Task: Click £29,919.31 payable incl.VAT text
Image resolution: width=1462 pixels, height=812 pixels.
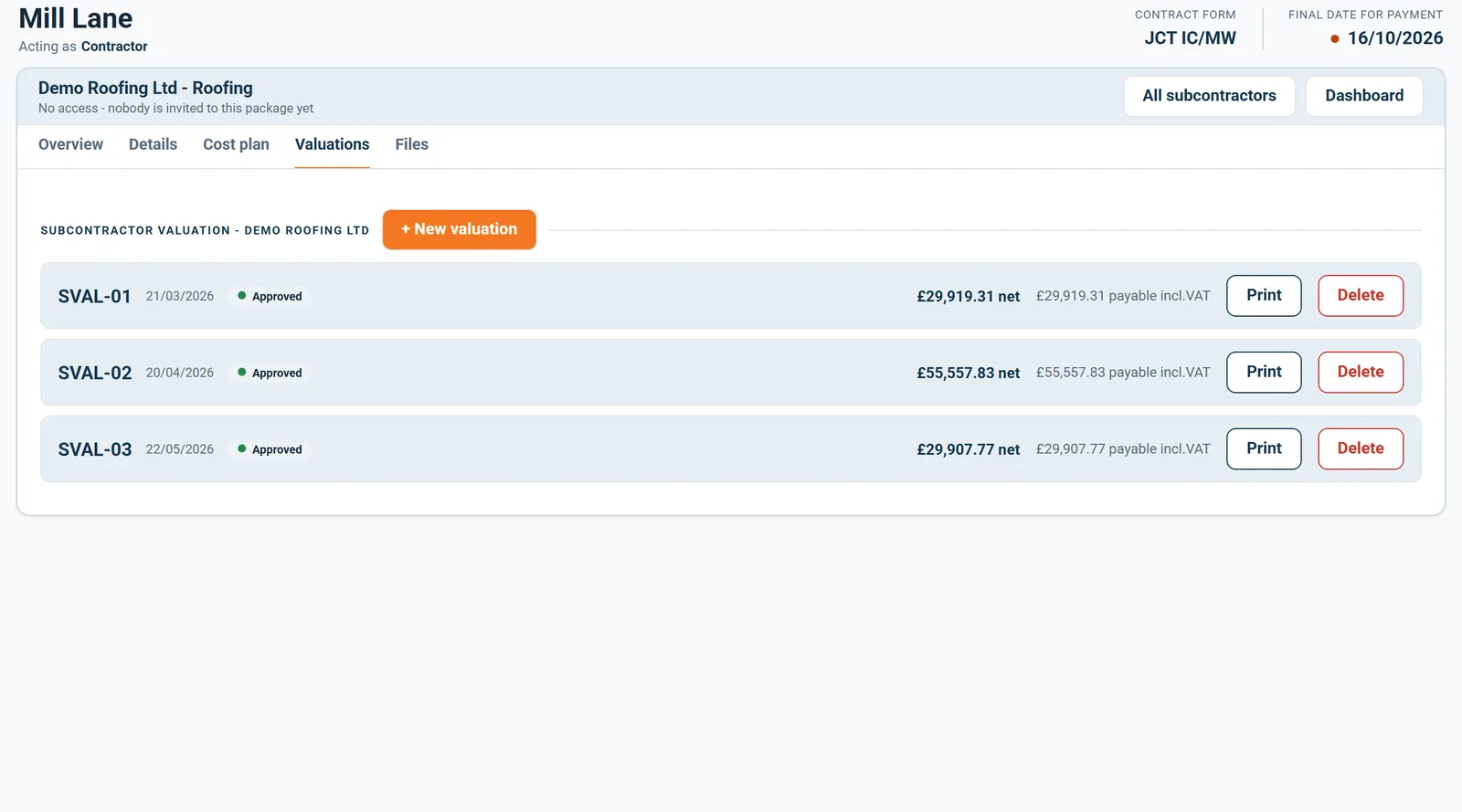Action: tap(1123, 296)
